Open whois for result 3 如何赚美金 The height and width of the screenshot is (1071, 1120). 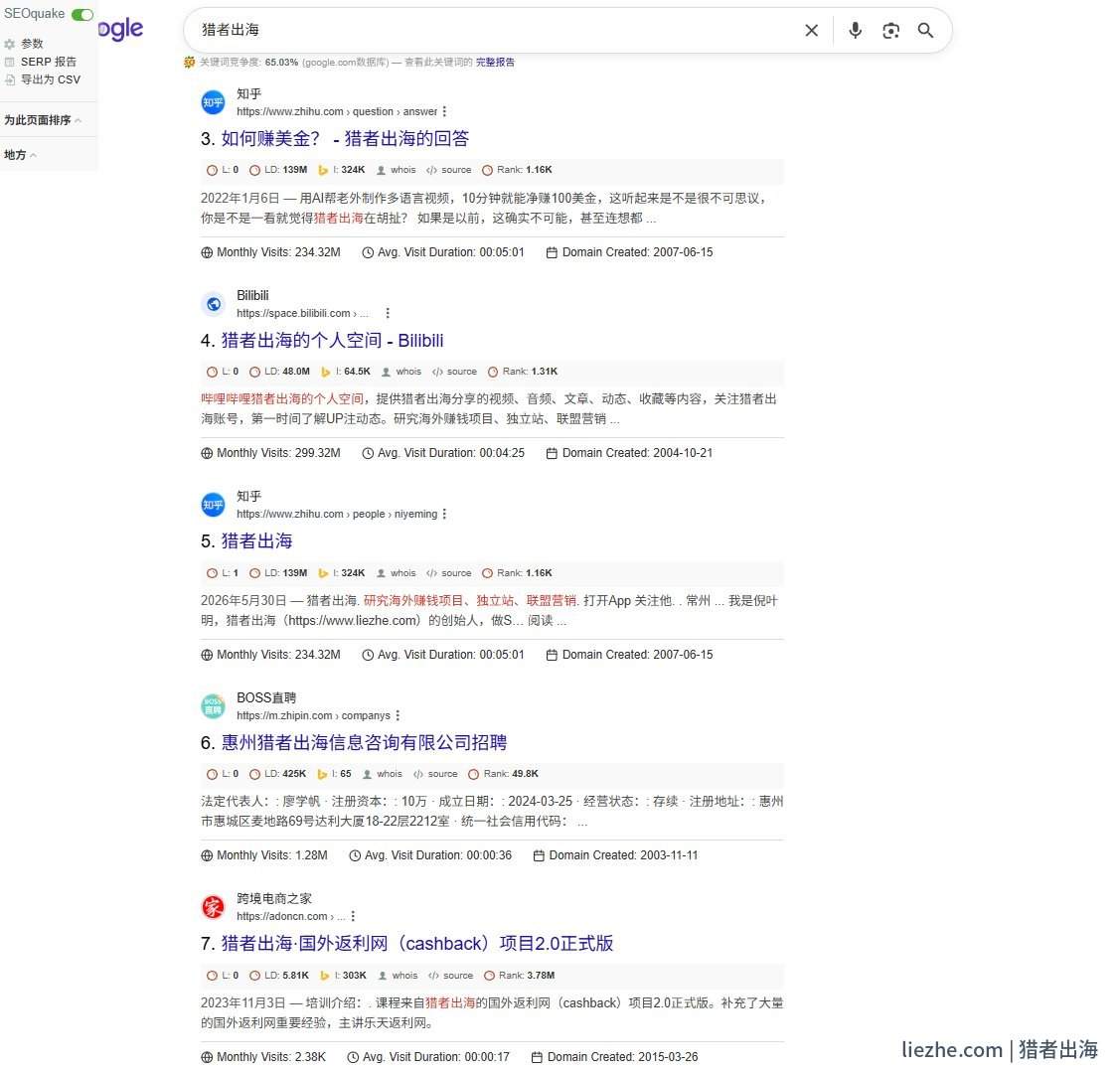397,170
